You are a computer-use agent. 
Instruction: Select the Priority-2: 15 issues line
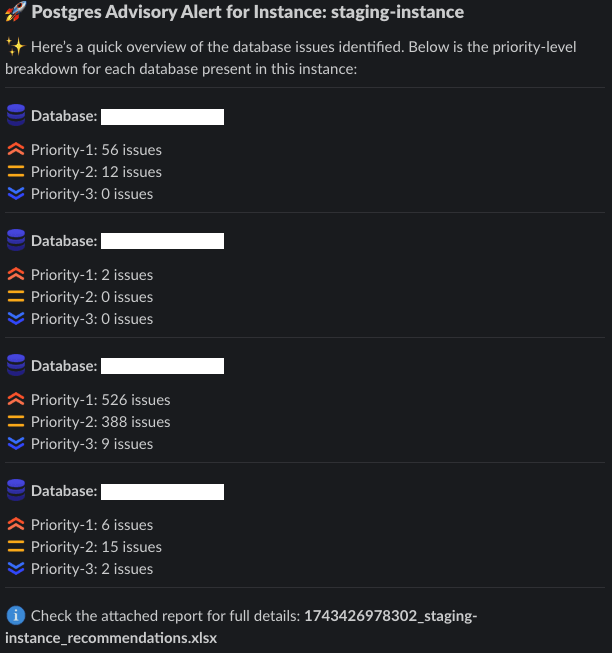point(96,547)
